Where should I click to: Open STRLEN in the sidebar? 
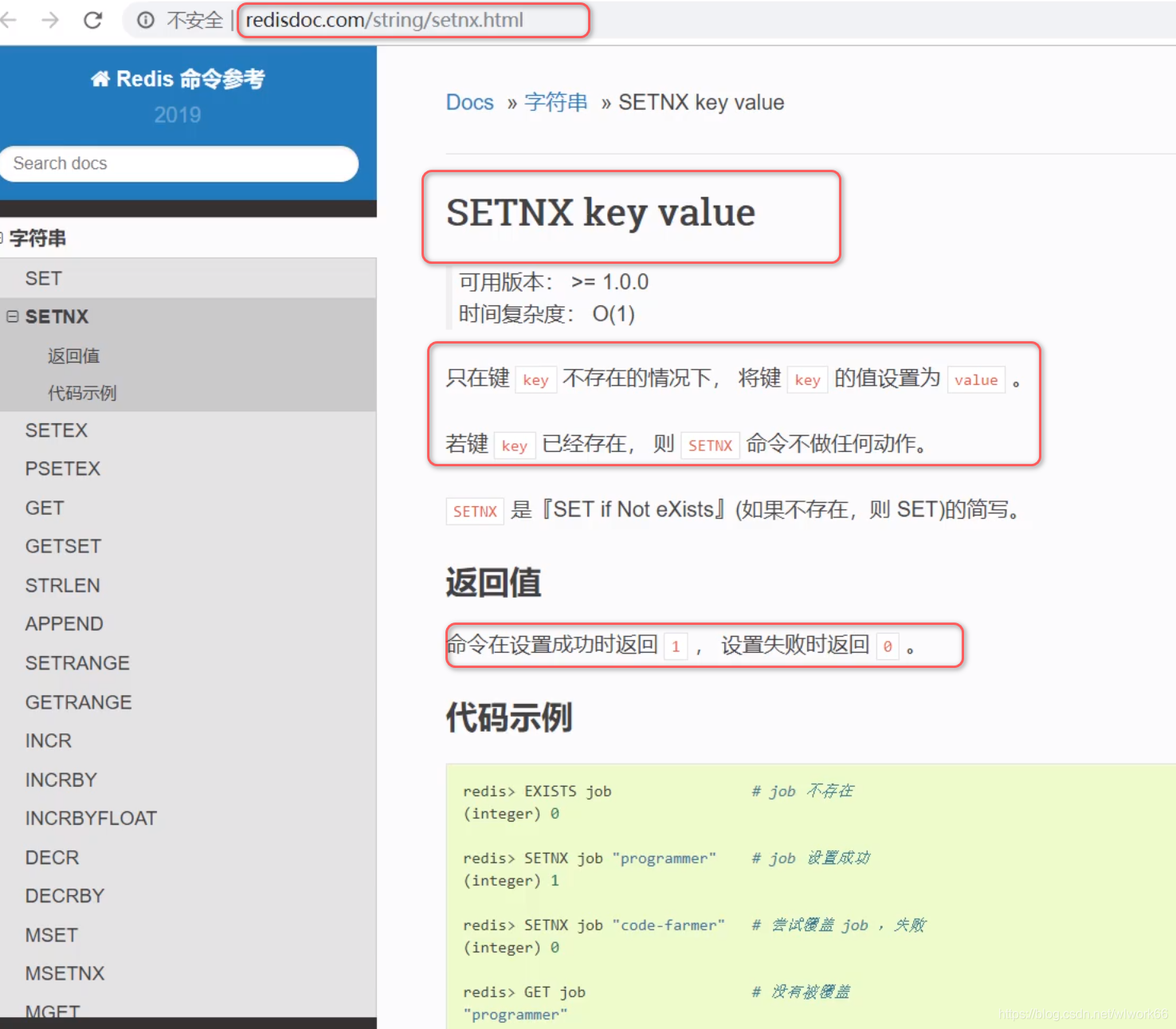[63, 585]
